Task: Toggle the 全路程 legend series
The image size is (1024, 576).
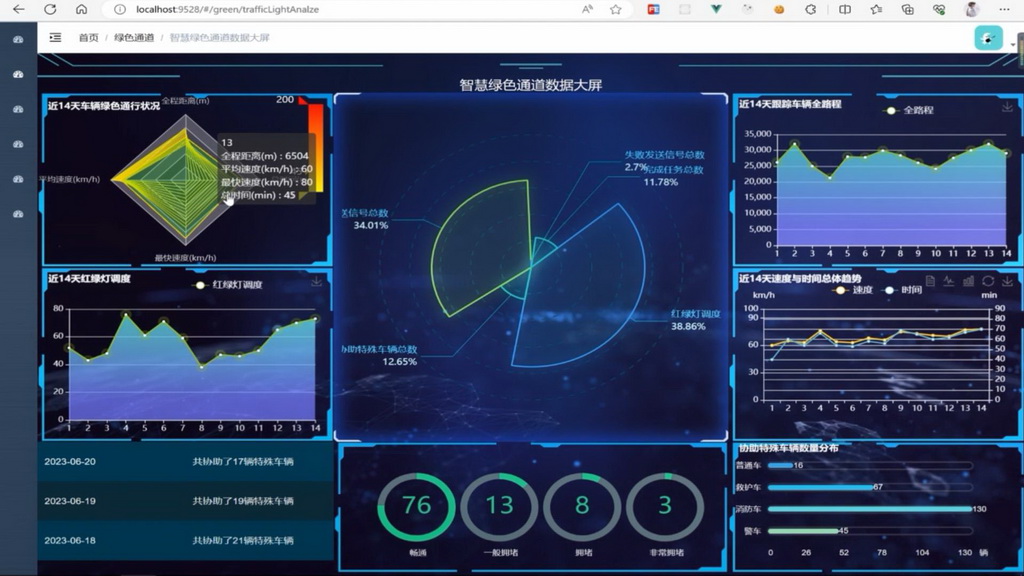Action: pos(910,110)
